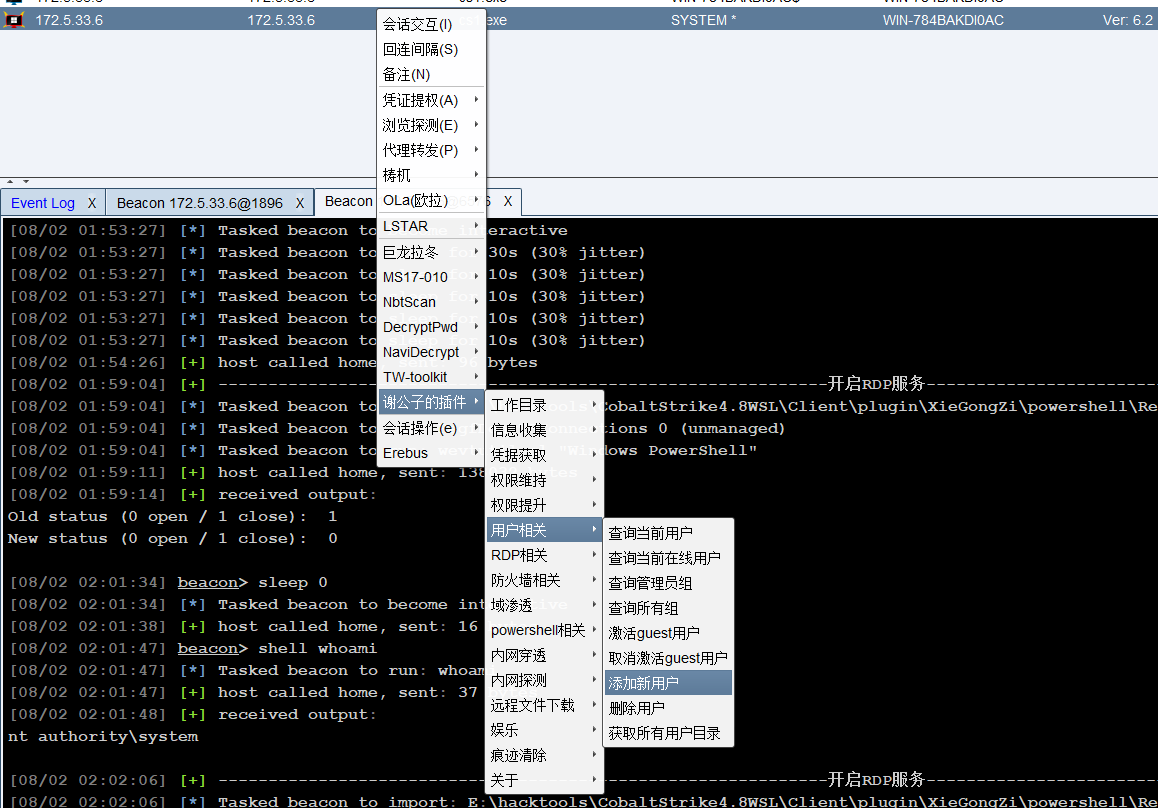
Task: Click the panel collapse arrows above tabs
Action: 17,182
